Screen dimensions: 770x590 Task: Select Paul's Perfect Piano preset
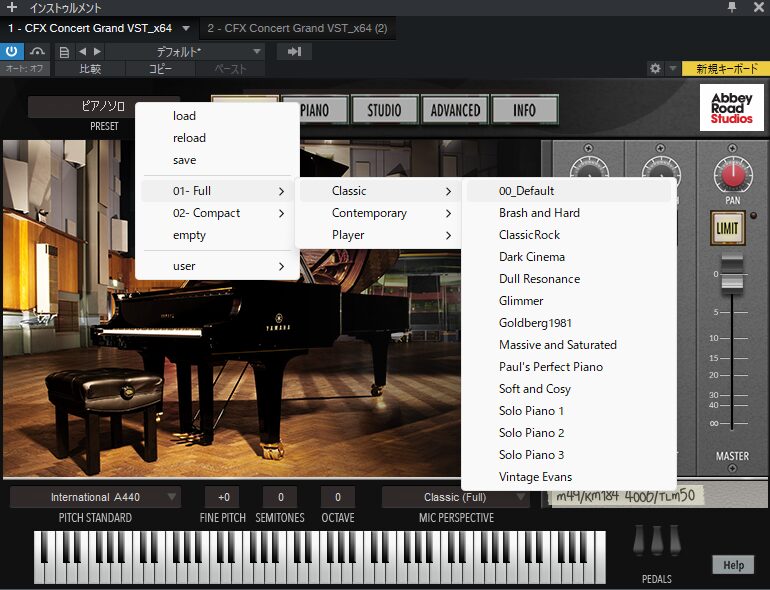click(569, 367)
